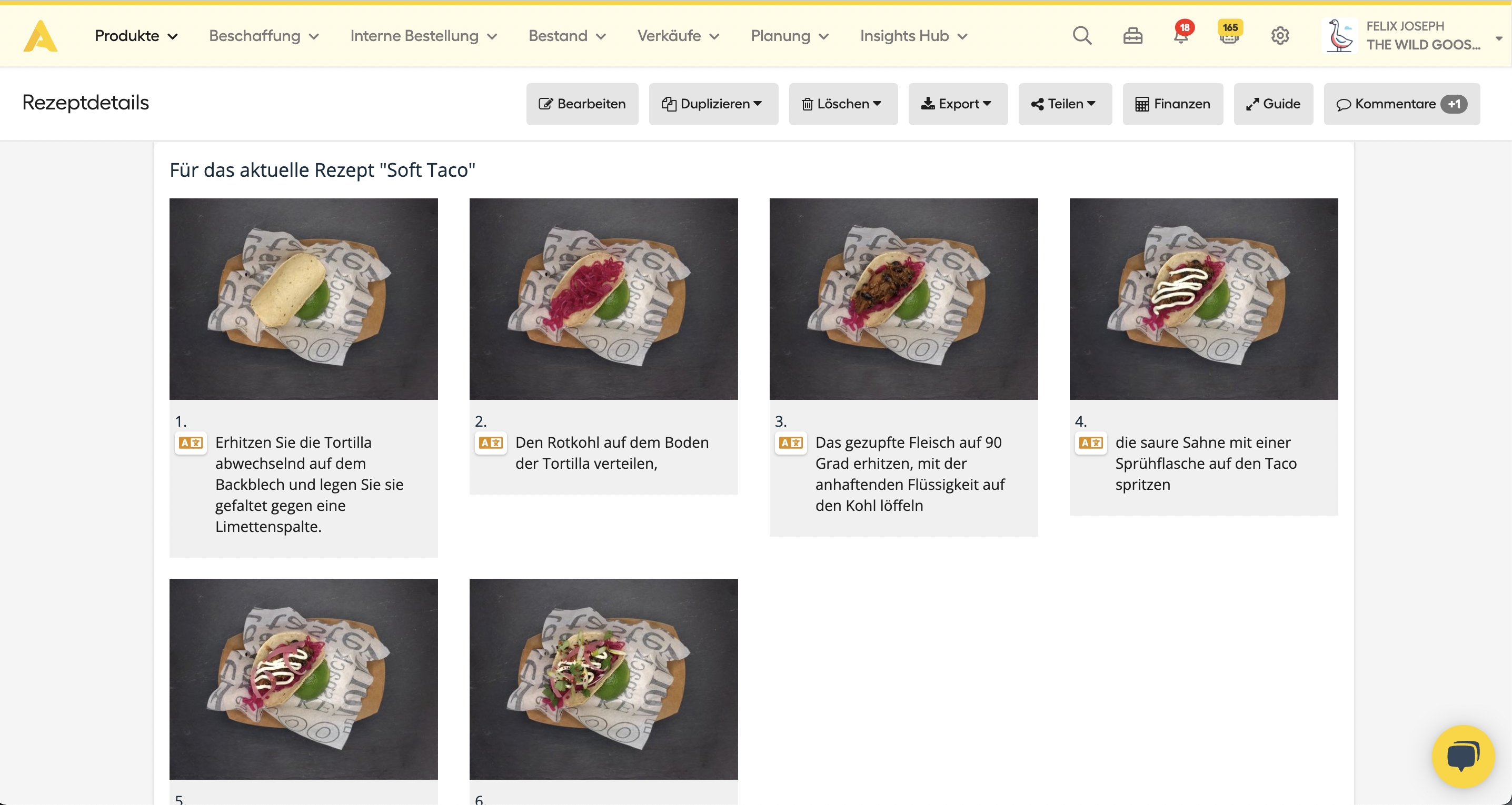This screenshot has width=1512, height=805.
Task: Toggle the translation icon for step 2
Action: (x=491, y=443)
